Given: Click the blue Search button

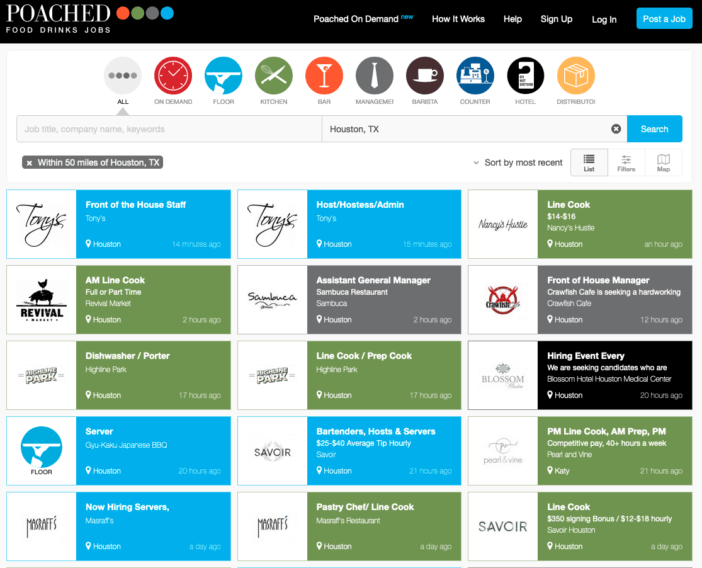Looking at the screenshot, I should click(654, 129).
